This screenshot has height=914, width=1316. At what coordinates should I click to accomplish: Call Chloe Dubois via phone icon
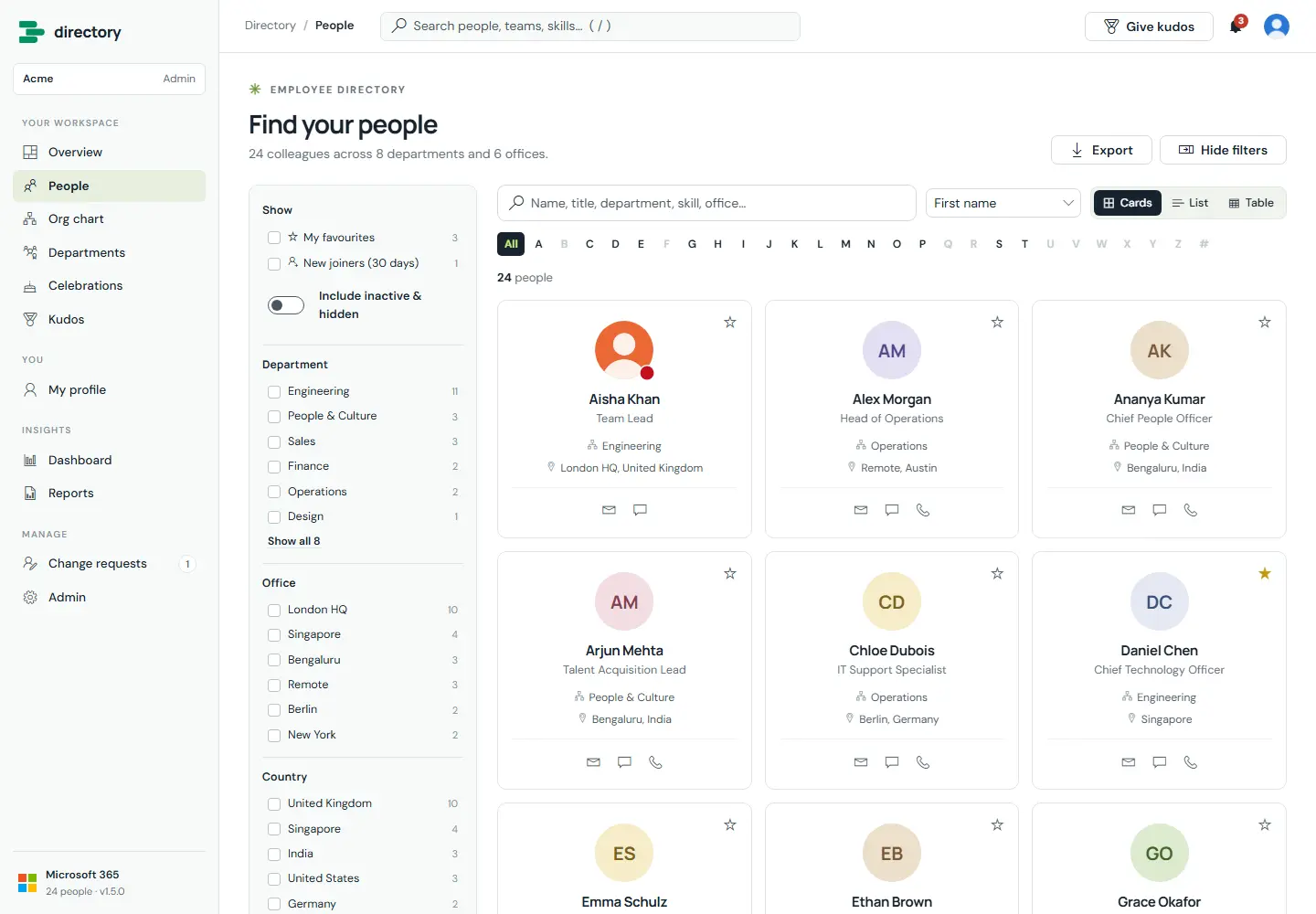point(923,761)
